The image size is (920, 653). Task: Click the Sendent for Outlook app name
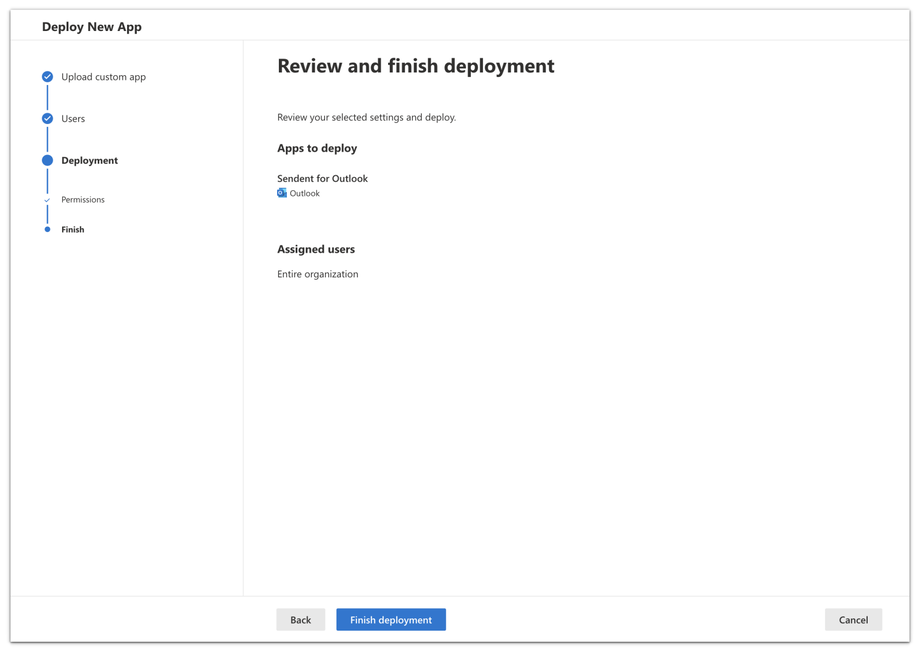(322, 178)
